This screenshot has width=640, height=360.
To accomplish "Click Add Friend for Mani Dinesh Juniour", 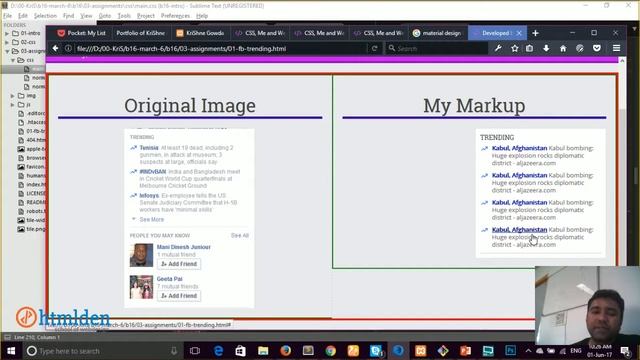I will click(x=179, y=264).
